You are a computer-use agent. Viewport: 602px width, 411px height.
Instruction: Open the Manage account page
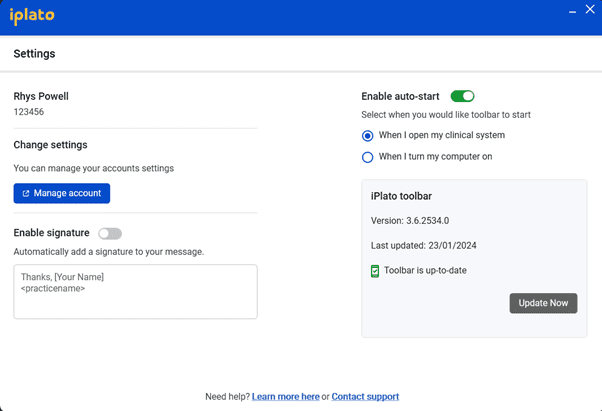coord(62,193)
